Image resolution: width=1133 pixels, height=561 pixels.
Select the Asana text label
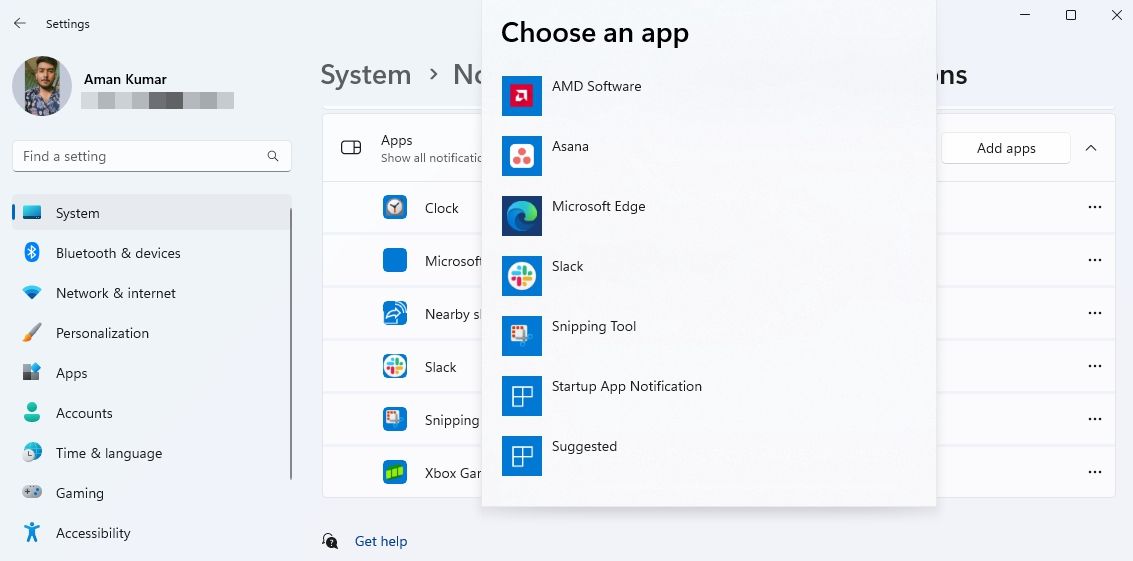coord(570,146)
